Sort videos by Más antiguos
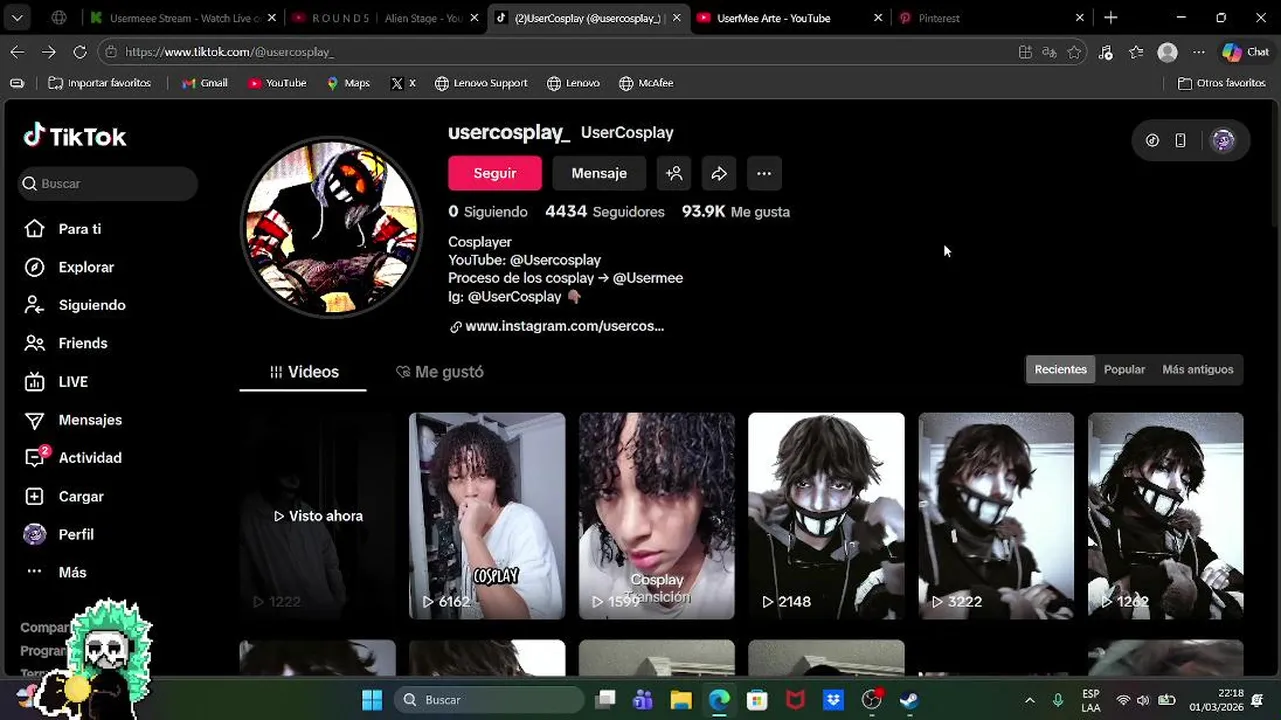This screenshot has height=720, width=1281. click(1197, 369)
